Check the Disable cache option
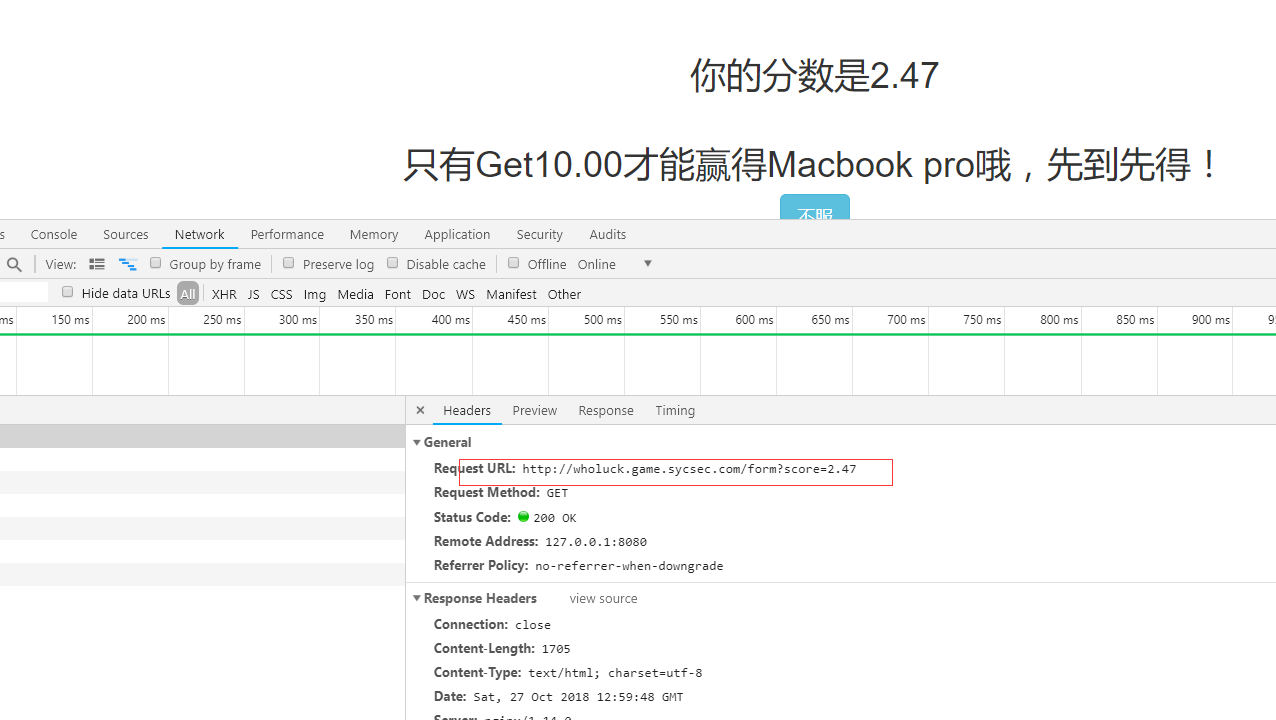 393,263
